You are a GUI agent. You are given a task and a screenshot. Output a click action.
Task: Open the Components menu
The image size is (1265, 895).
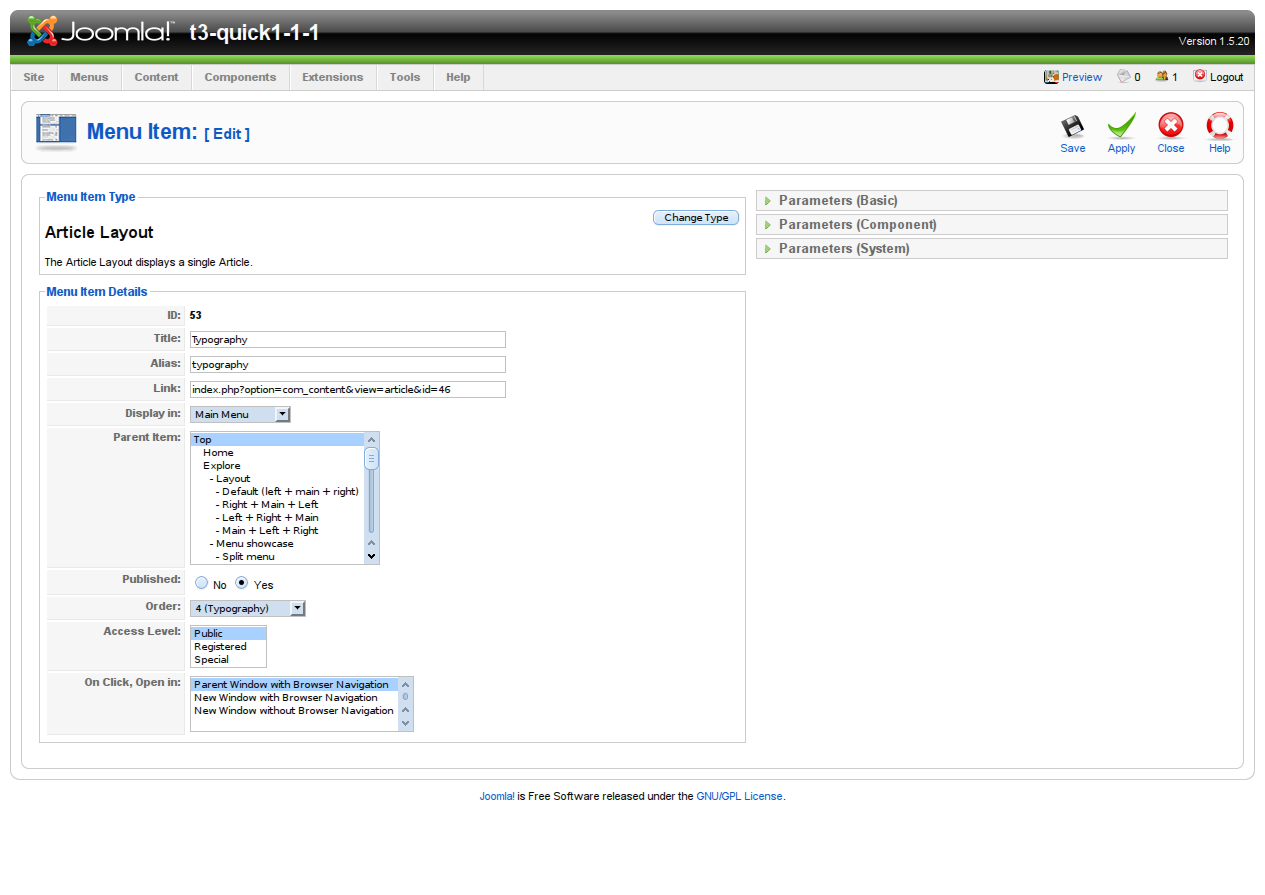[240, 77]
